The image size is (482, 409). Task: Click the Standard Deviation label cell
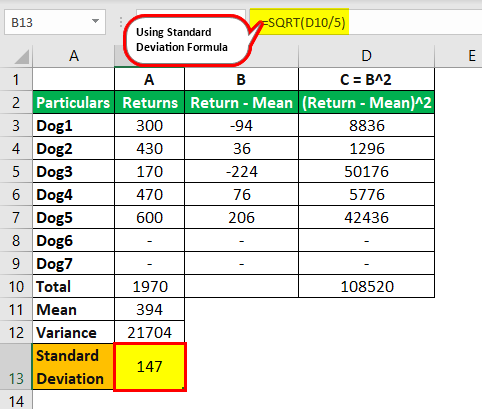(x=73, y=367)
